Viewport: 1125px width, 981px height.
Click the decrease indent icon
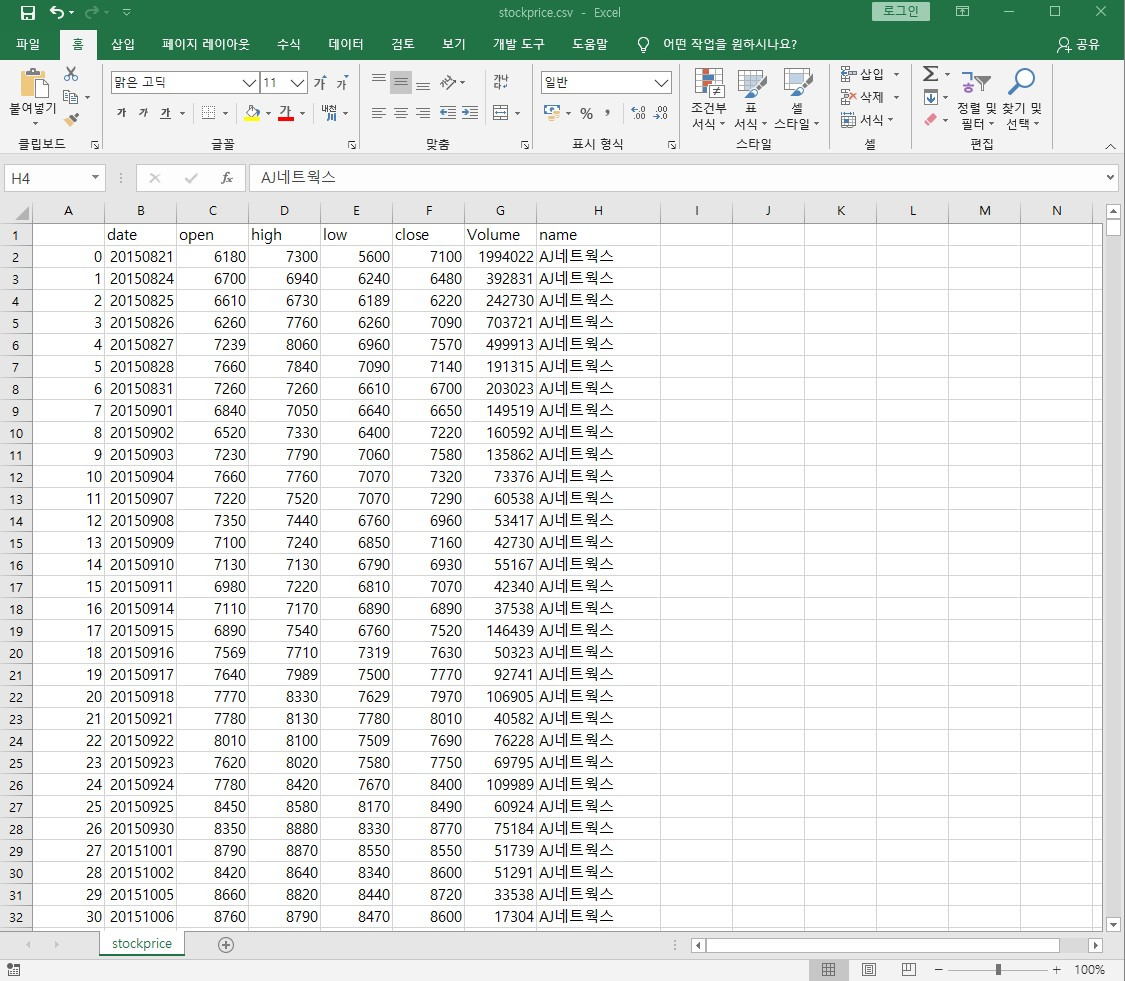[448, 113]
